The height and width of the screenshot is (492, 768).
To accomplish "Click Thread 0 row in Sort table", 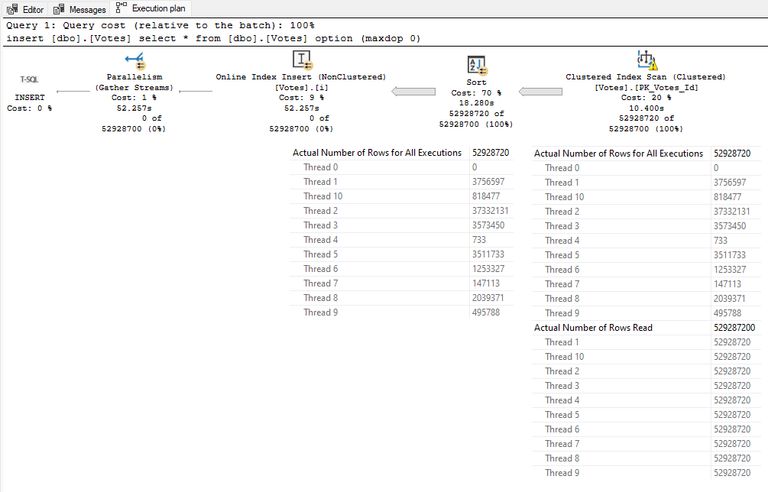I will [402, 167].
